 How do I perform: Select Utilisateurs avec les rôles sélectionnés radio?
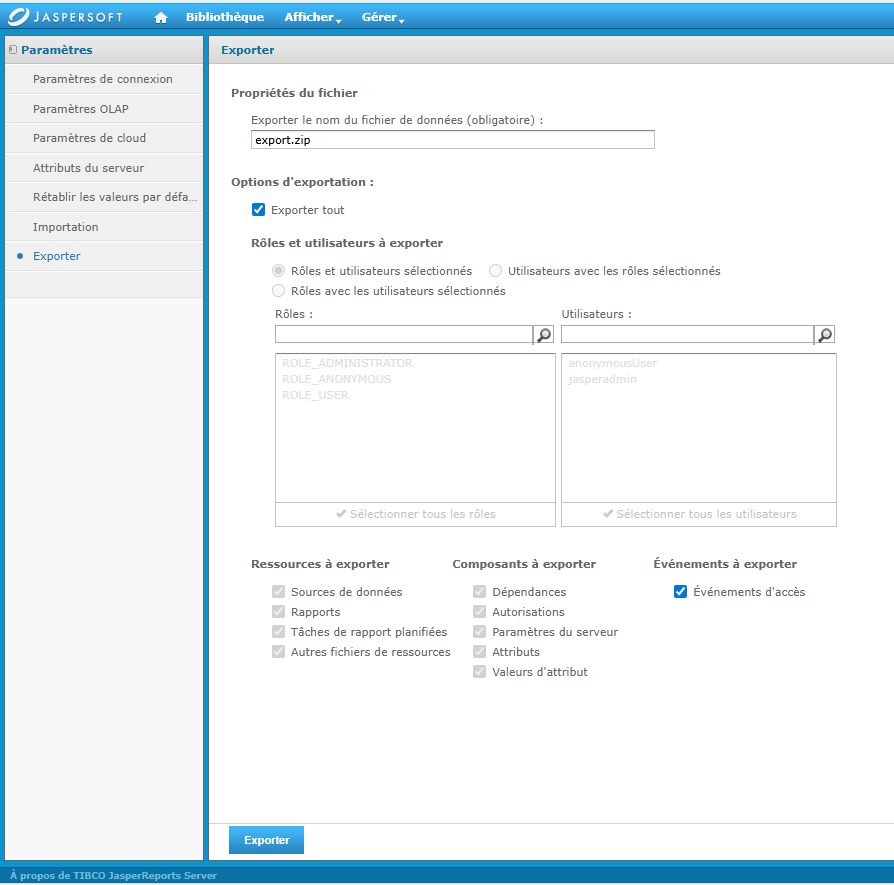tap(496, 271)
